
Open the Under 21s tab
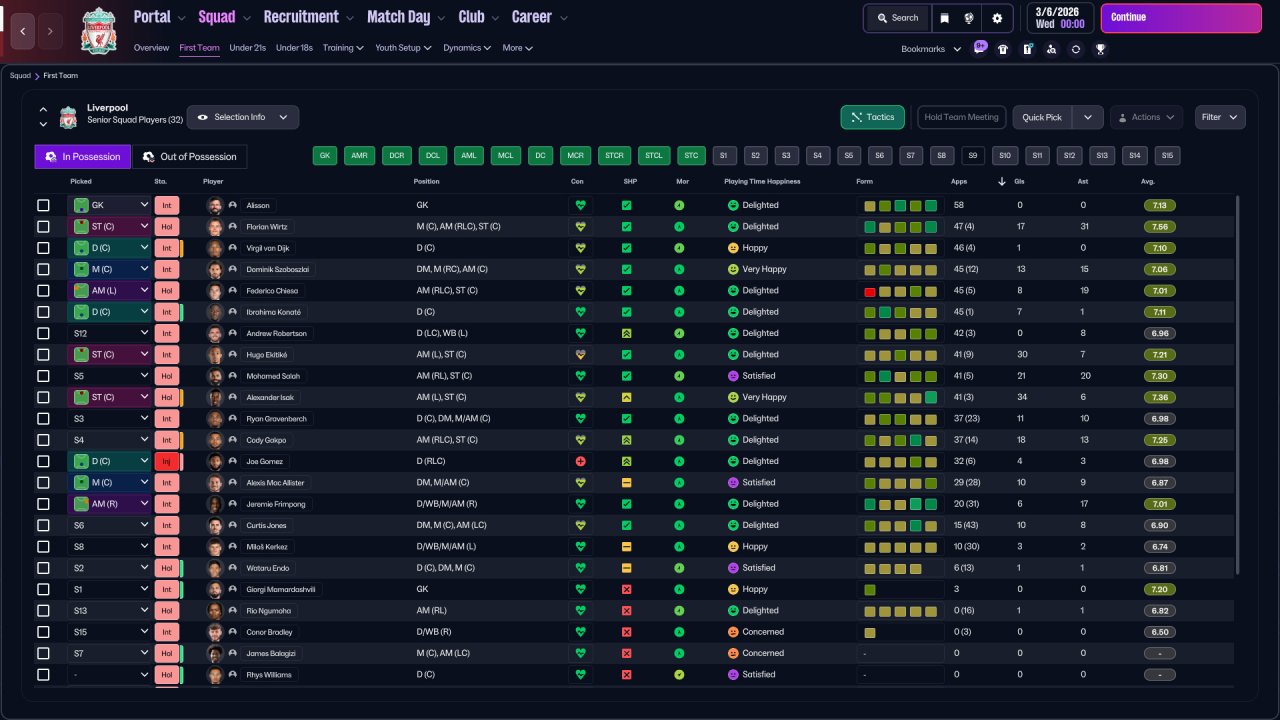click(247, 48)
